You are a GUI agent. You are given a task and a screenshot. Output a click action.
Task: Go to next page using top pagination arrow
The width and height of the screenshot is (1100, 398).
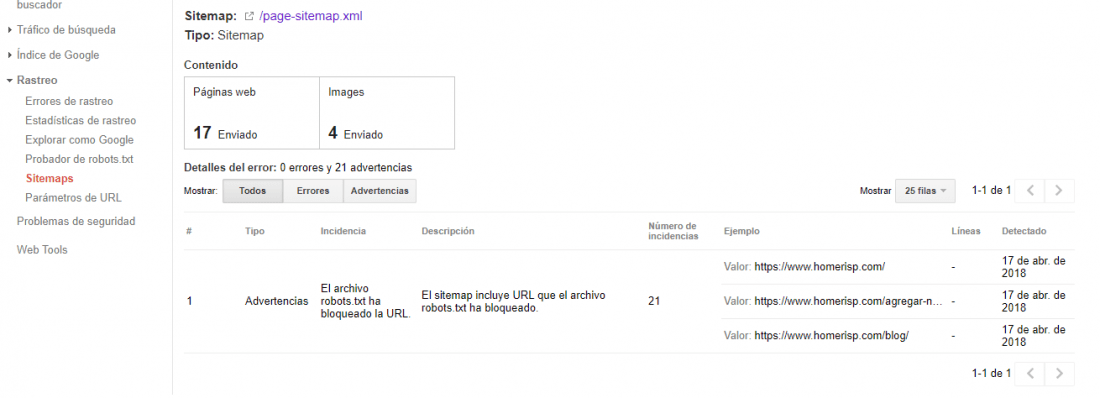1059,190
